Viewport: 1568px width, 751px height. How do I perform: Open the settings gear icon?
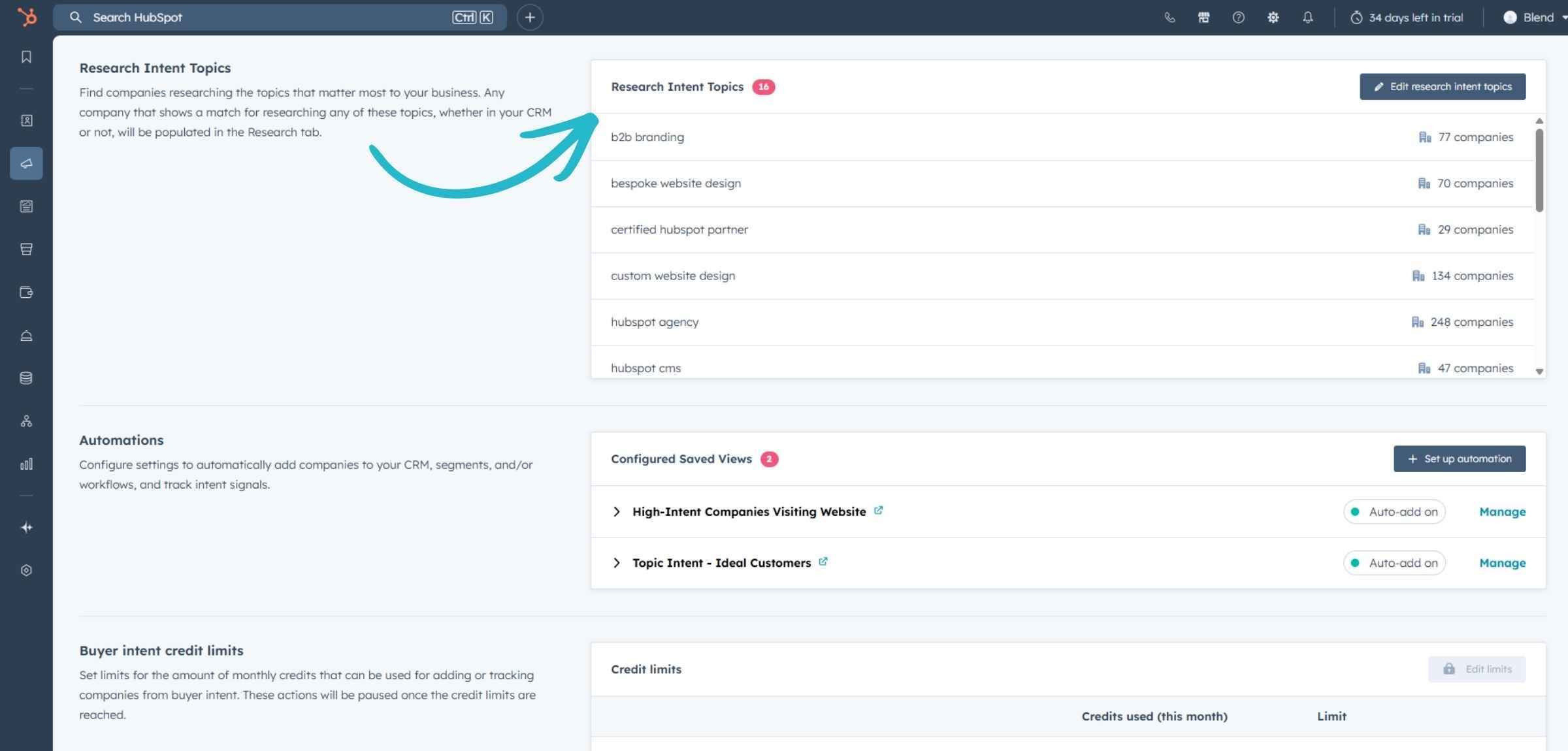[x=1273, y=18]
